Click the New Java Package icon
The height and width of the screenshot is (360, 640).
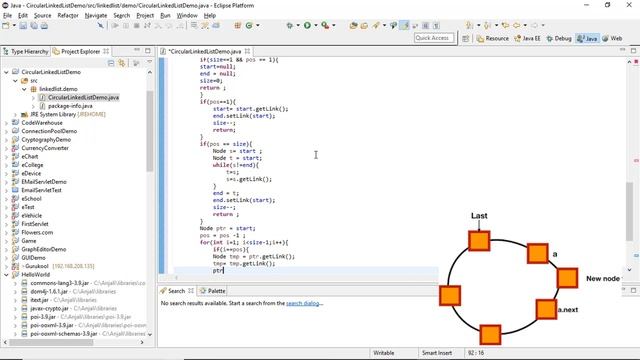click(238, 25)
